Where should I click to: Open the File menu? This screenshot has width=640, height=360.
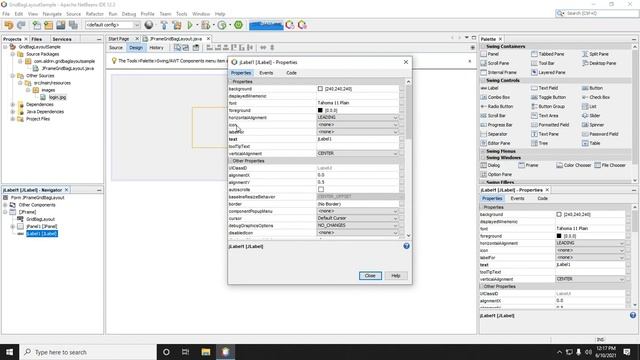6,14
